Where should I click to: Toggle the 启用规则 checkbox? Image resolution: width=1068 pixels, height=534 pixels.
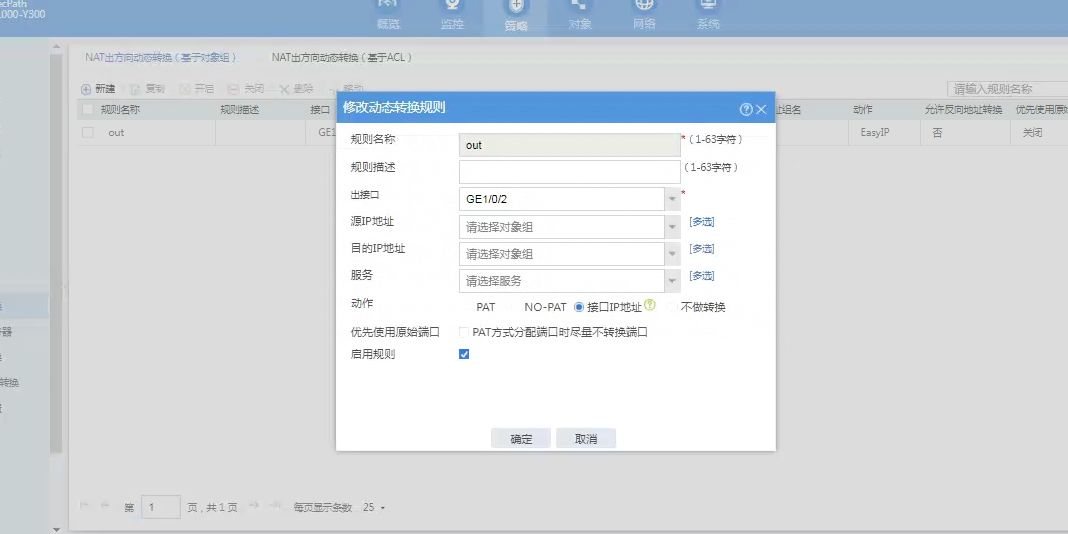click(464, 354)
